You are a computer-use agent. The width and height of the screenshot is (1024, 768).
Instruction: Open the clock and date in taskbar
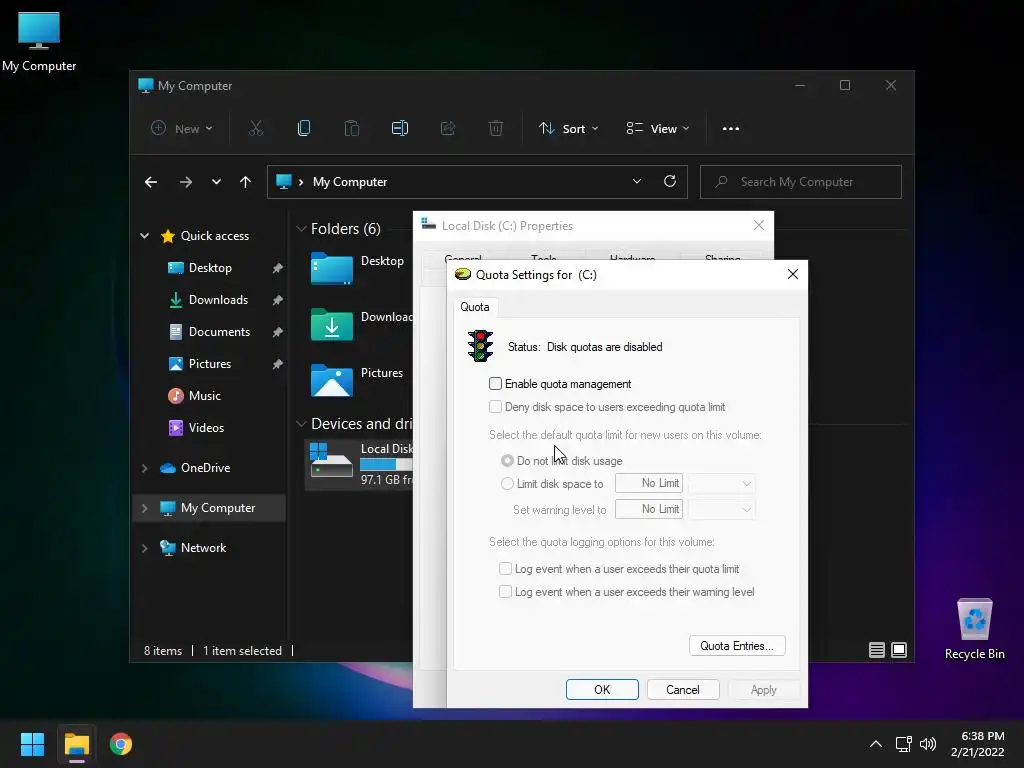coord(978,744)
